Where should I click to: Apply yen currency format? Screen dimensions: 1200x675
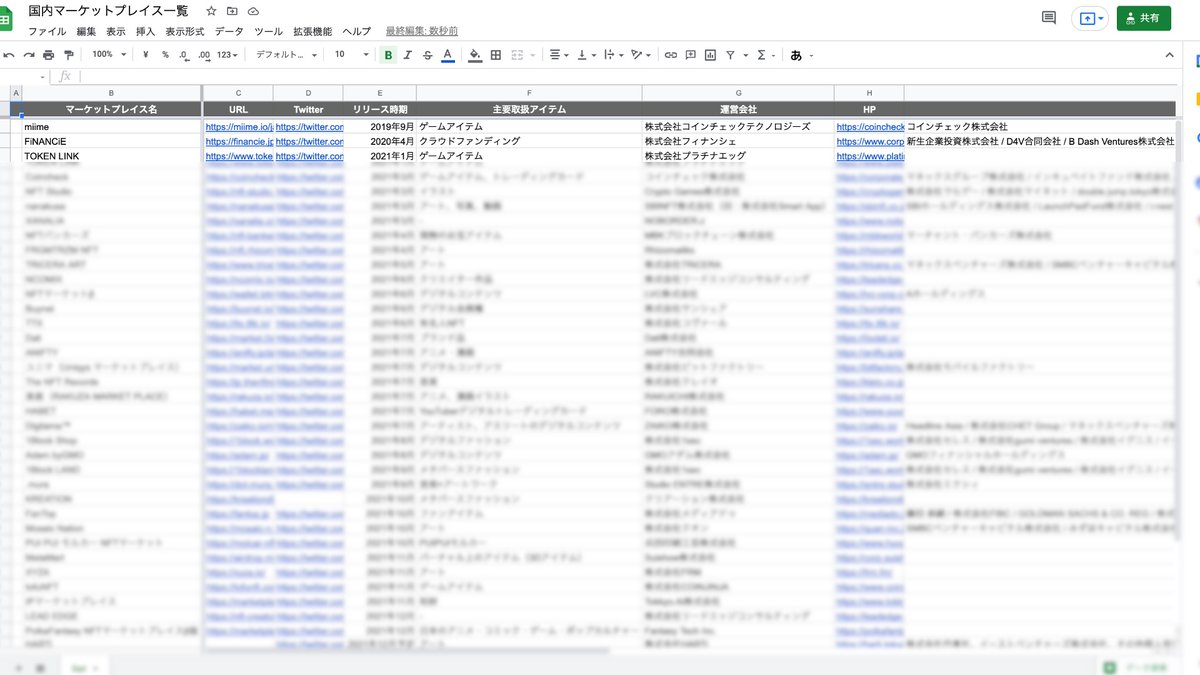(146, 55)
